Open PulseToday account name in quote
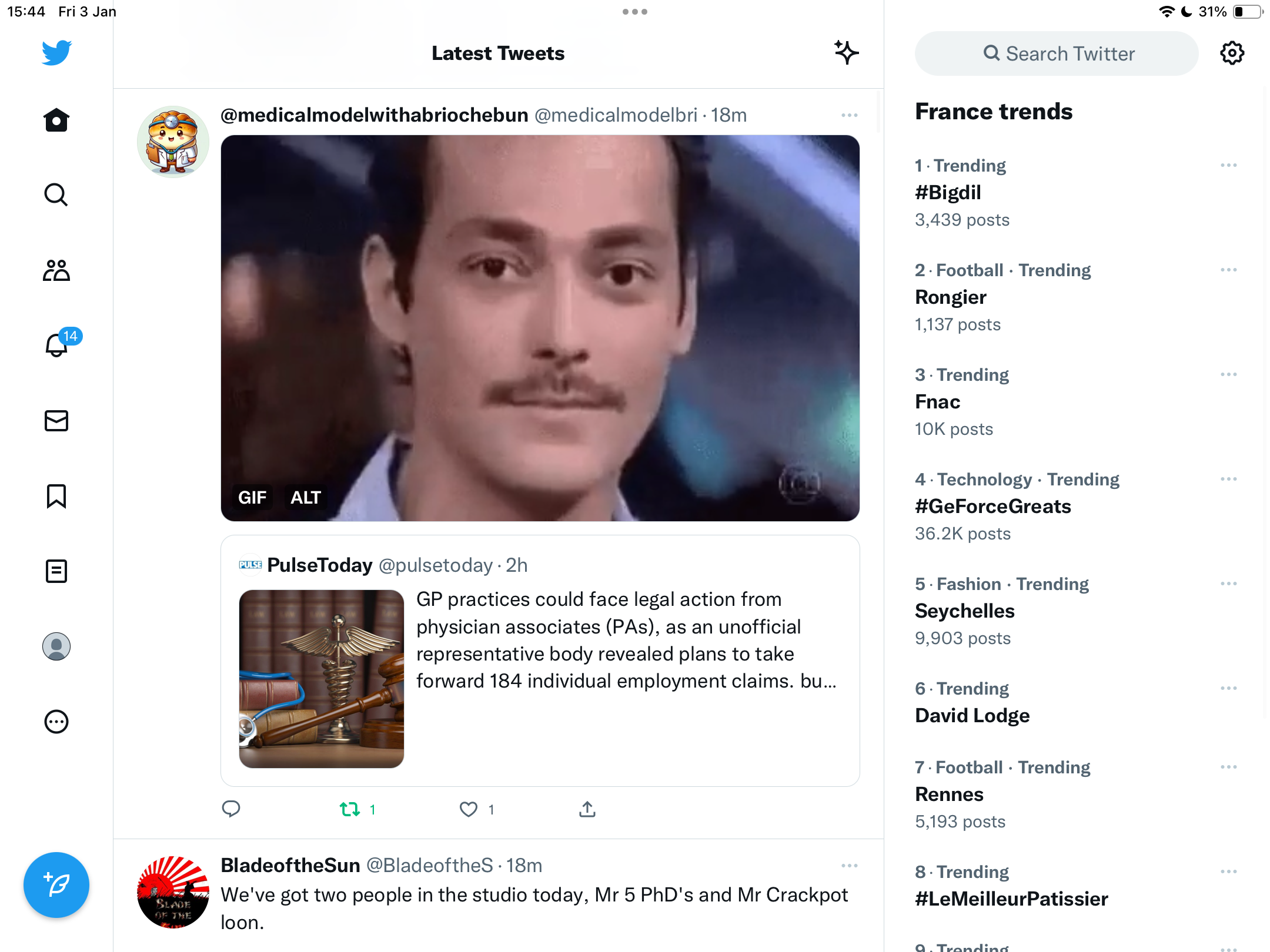 tap(320, 565)
